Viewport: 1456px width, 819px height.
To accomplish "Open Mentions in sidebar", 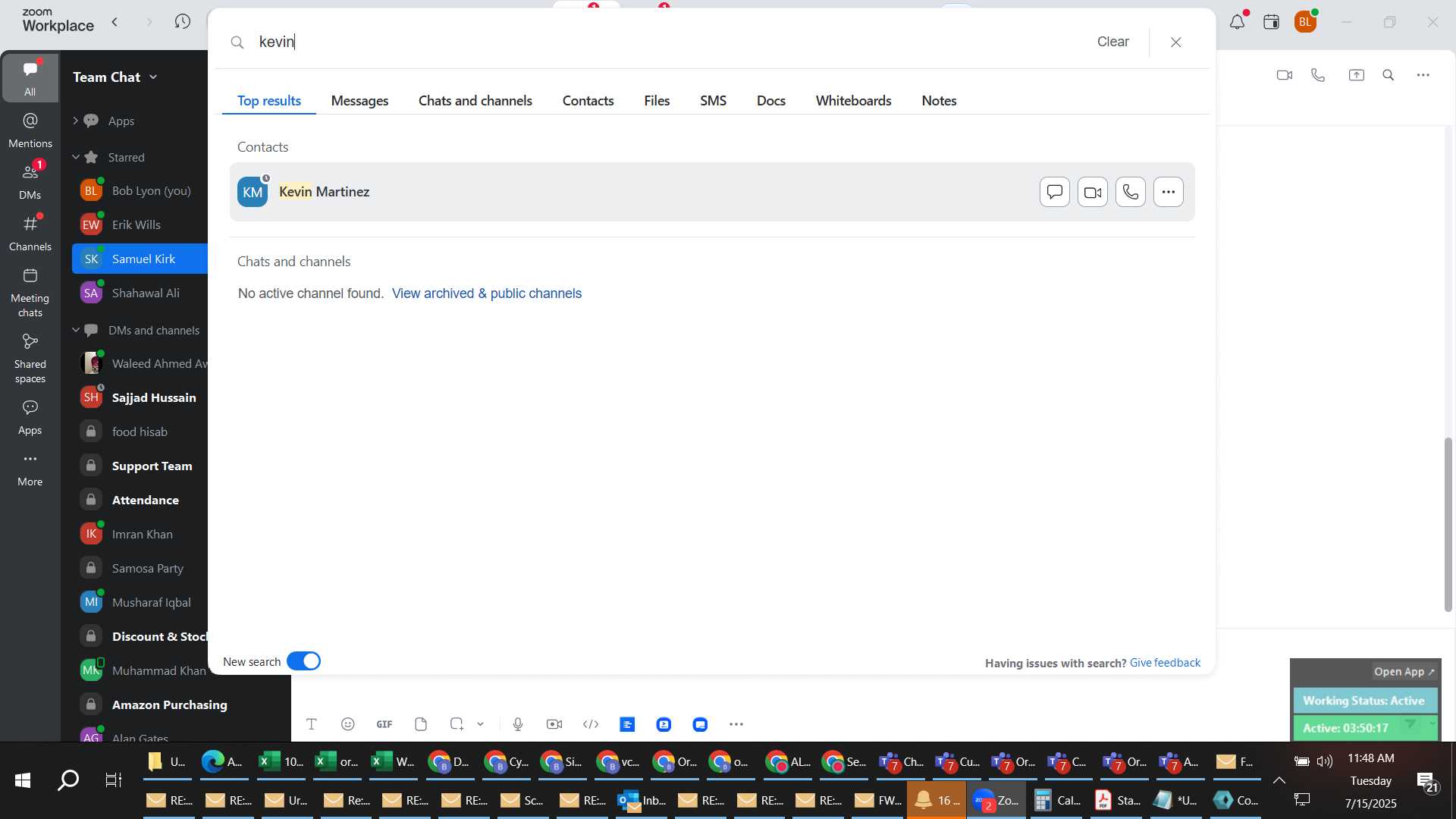I will pyautogui.click(x=30, y=130).
